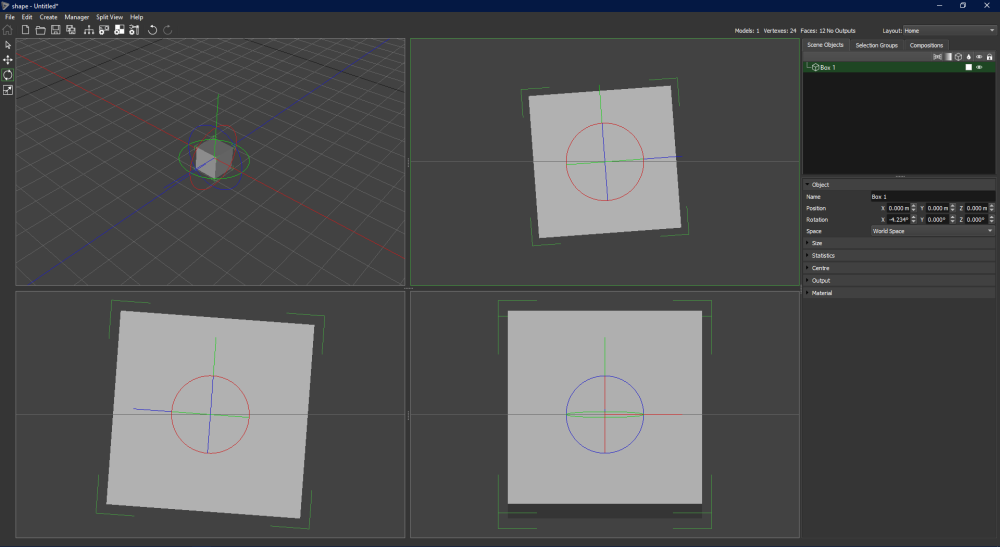
Task: Click the Position Z stepper arrows
Action: (992, 208)
